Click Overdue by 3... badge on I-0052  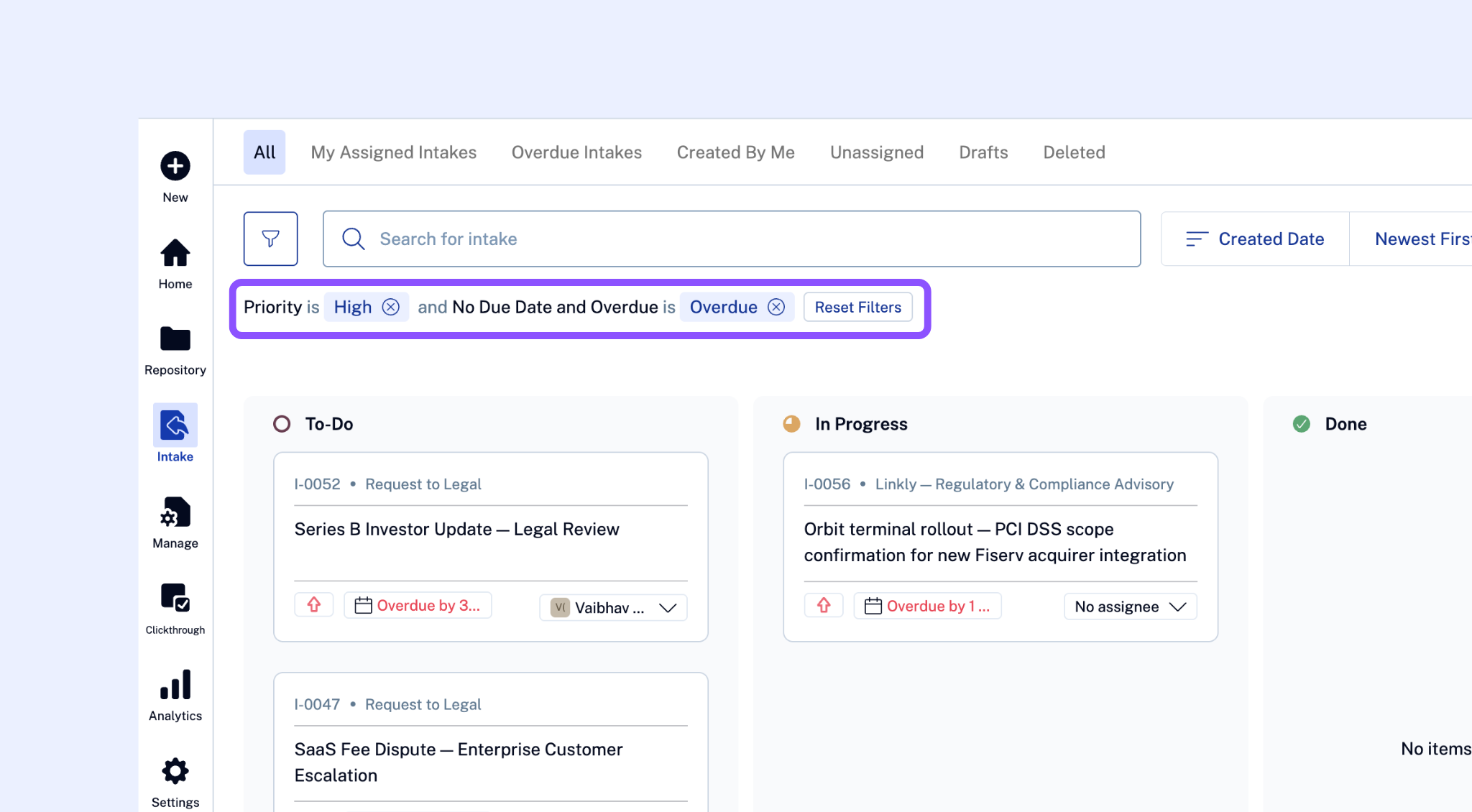pyautogui.click(x=418, y=605)
